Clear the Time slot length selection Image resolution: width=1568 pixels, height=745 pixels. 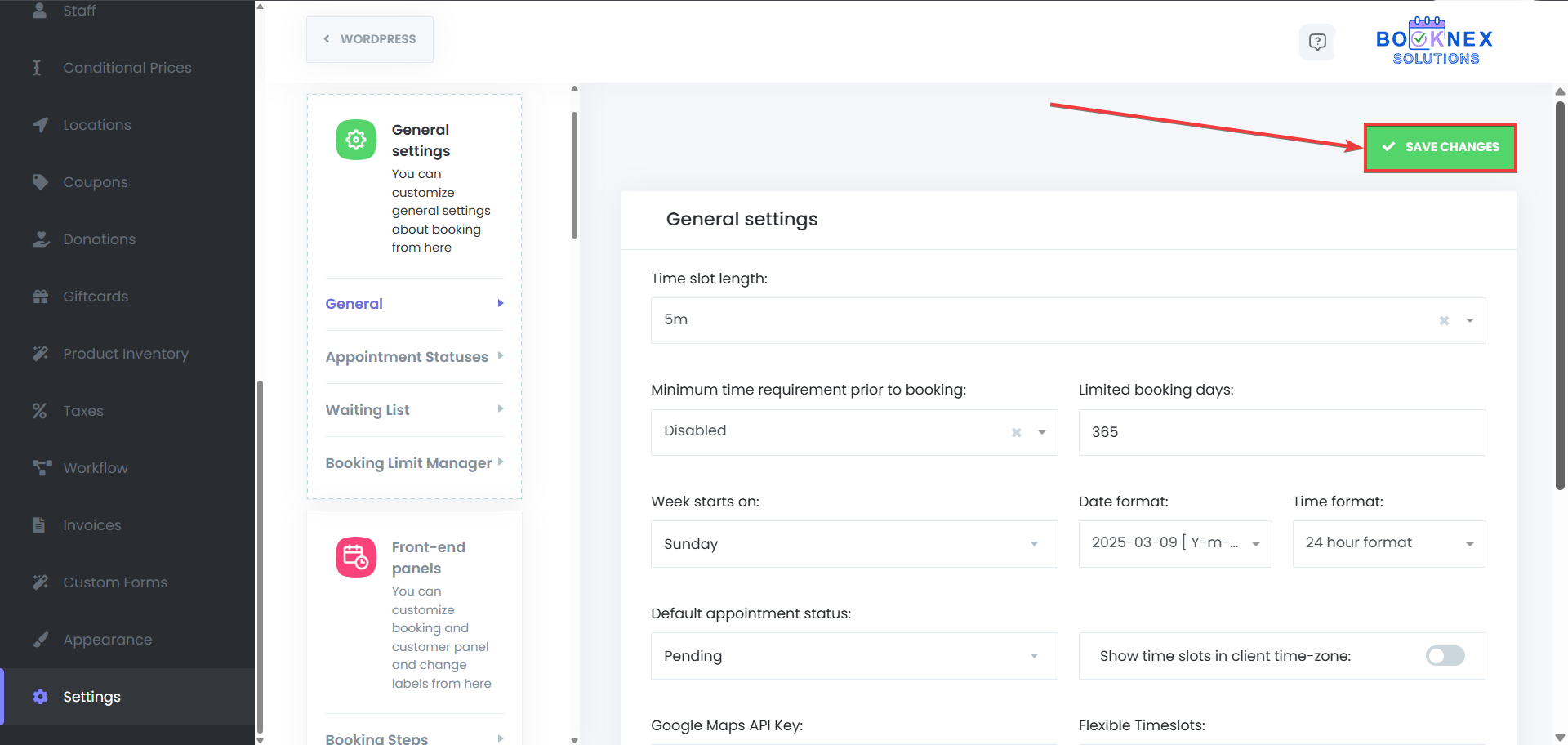1444,321
